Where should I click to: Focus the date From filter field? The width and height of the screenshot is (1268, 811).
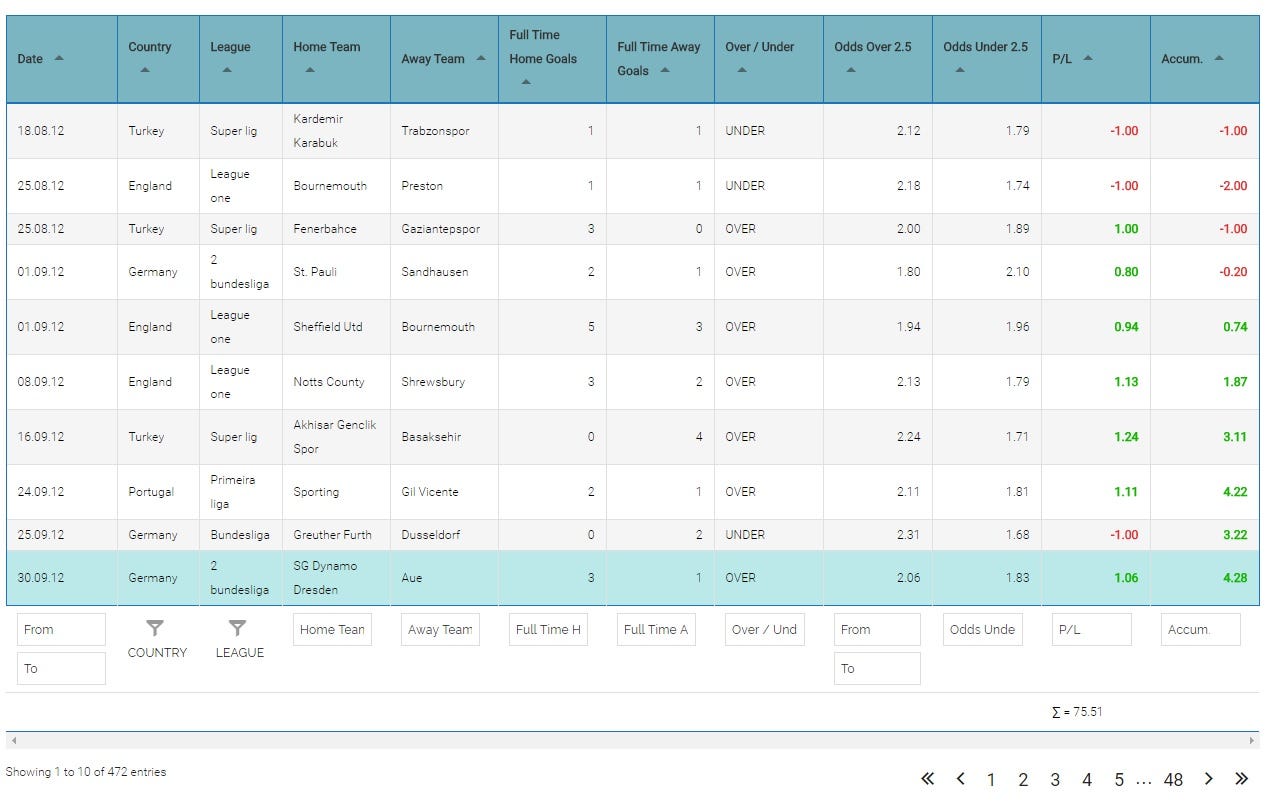(x=61, y=629)
